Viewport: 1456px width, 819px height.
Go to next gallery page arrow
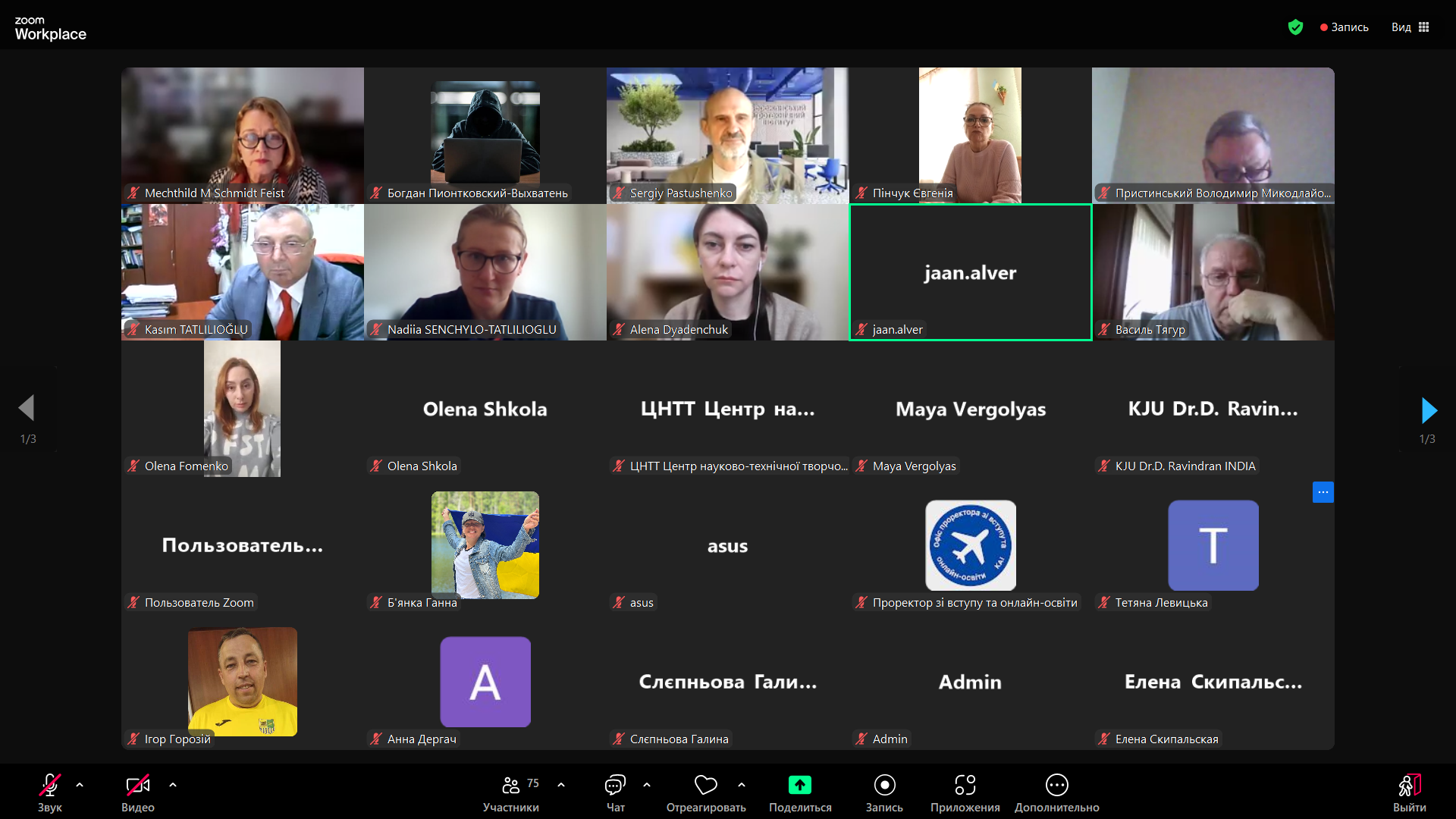pyautogui.click(x=1429, y=410)
